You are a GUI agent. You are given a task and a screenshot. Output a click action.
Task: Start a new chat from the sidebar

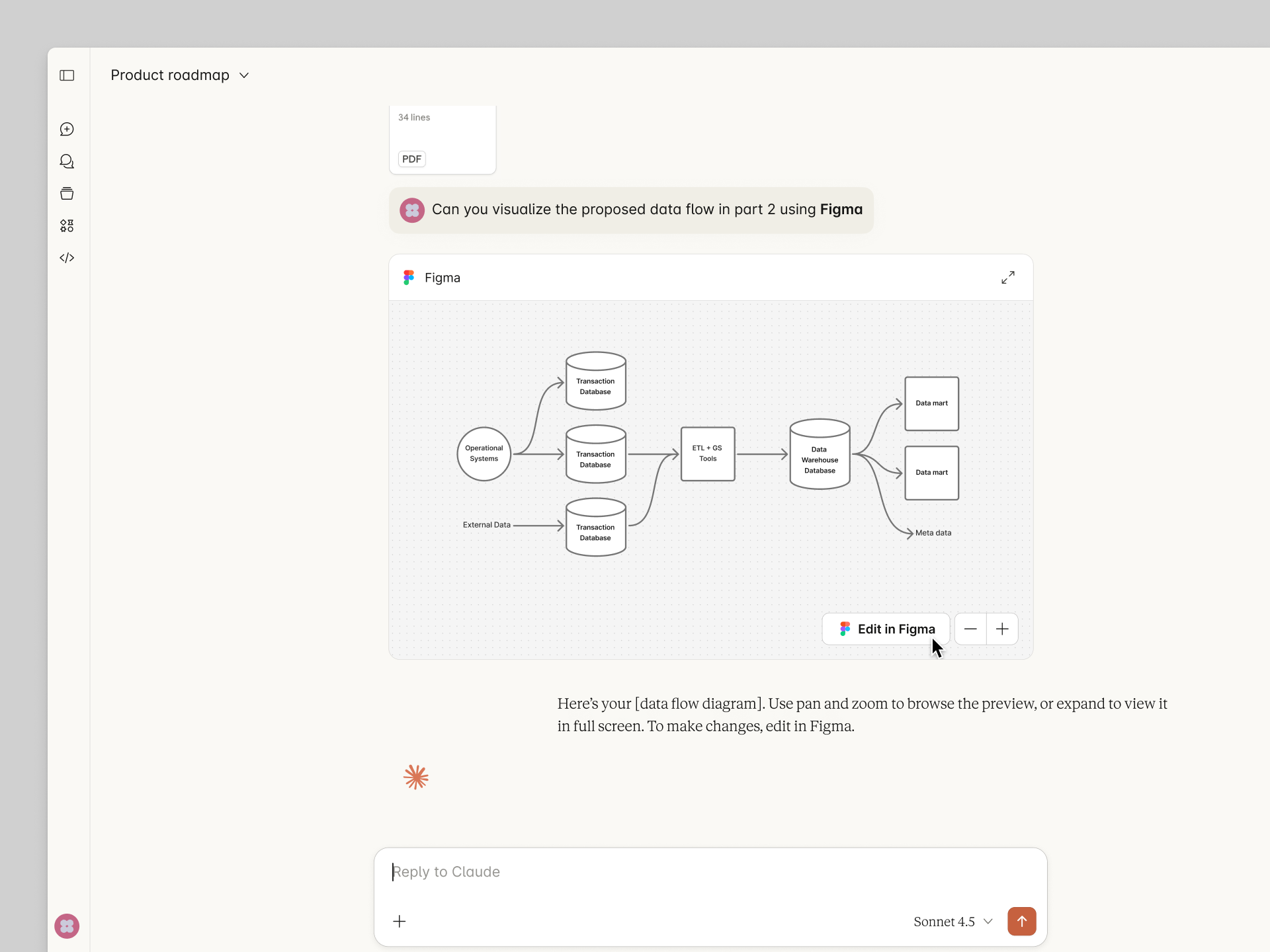point(66,130)
